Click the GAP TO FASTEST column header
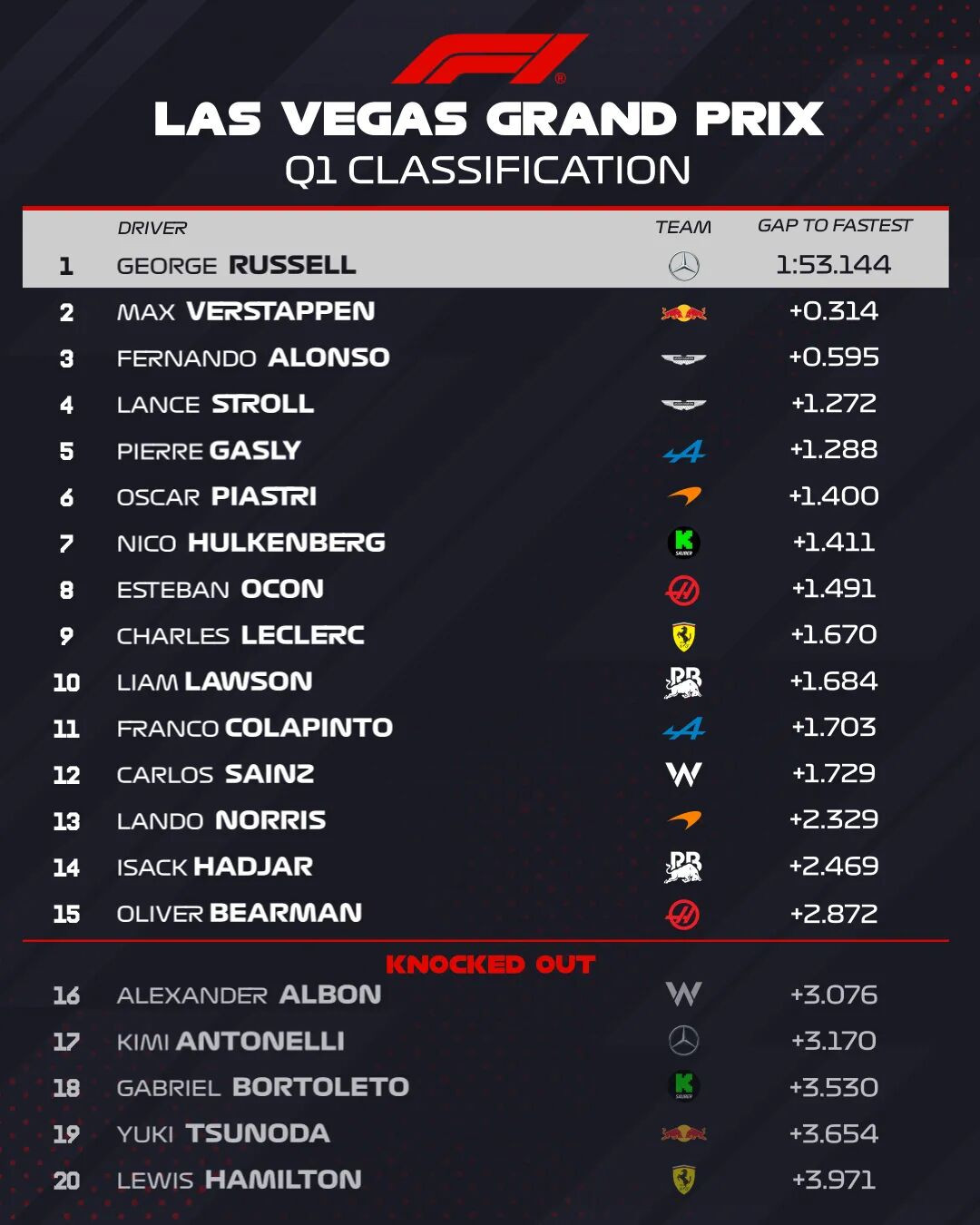Image resolution: width=980 pixels, height=1225 pixels. click(834, 226)
